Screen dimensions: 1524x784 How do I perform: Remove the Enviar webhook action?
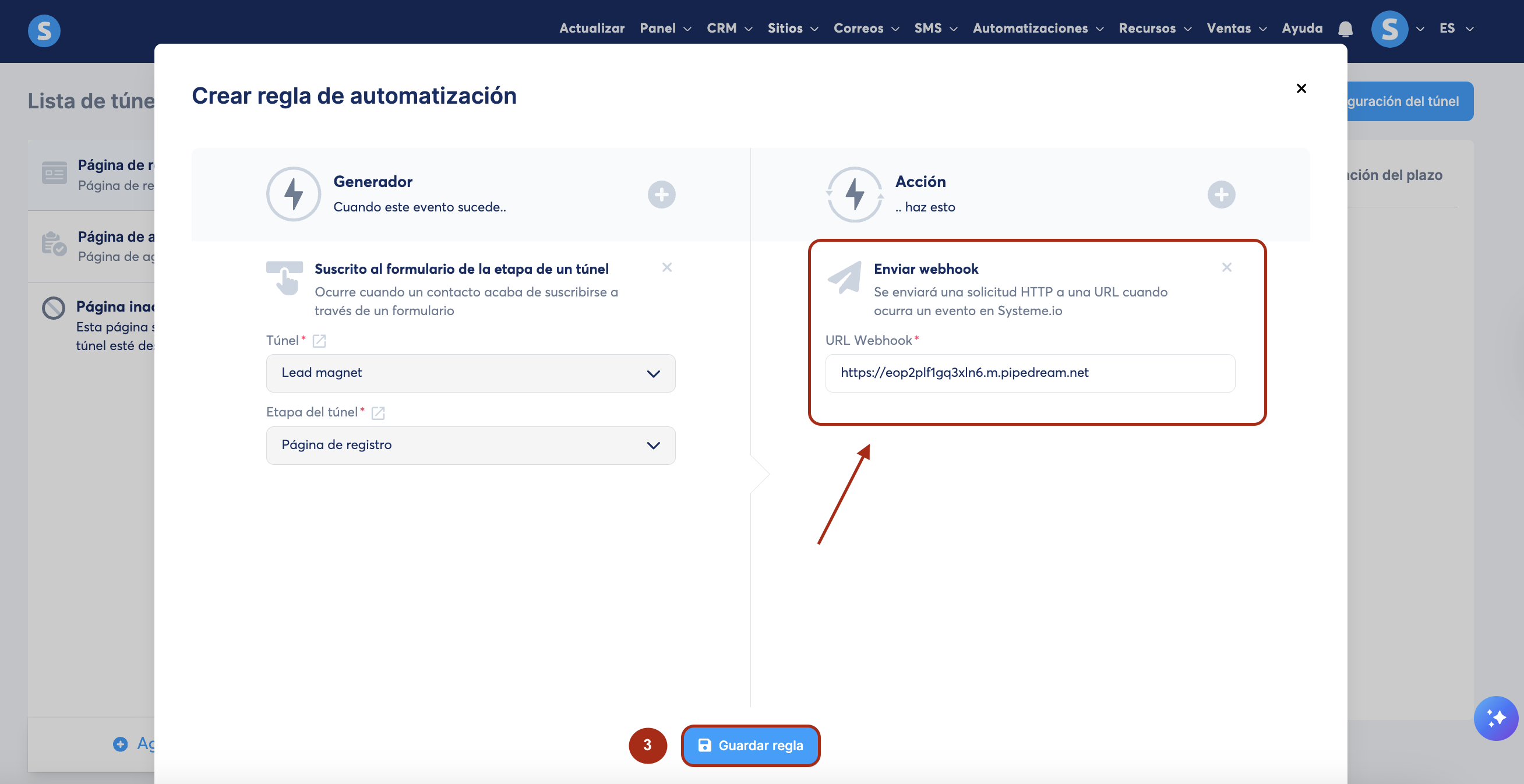click(x=1226, y=267)
